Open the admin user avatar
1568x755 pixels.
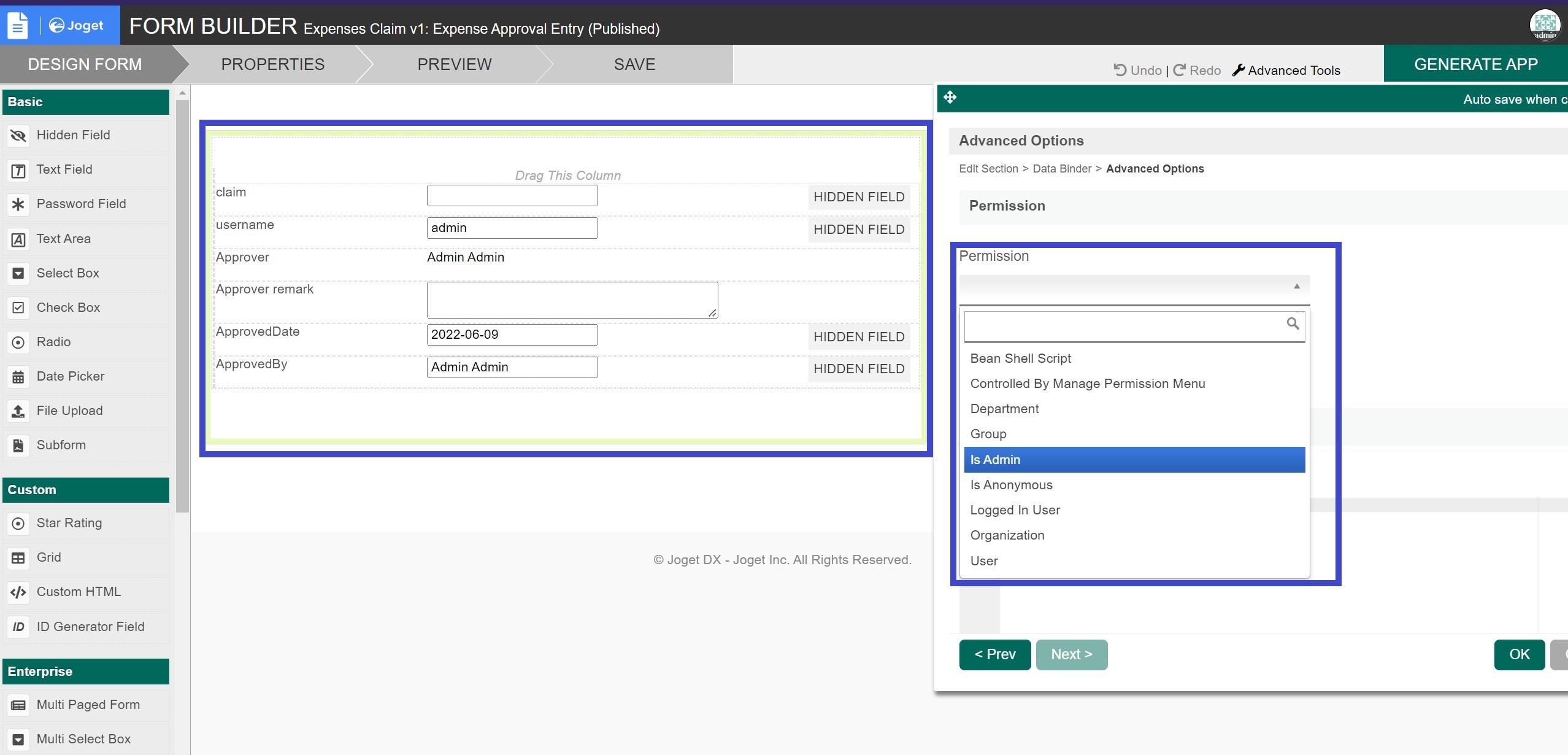[x=1545, y=25]
